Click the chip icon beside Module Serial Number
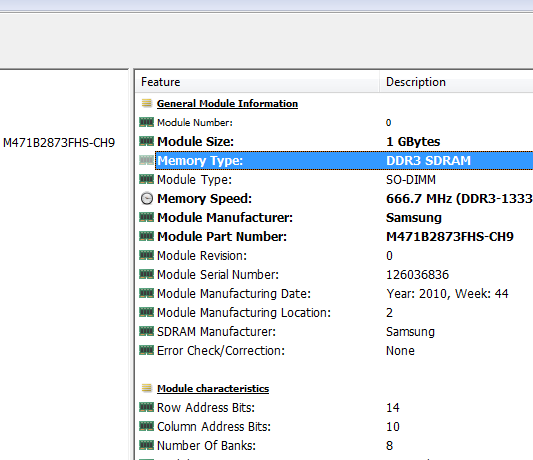 coord(147,274)
